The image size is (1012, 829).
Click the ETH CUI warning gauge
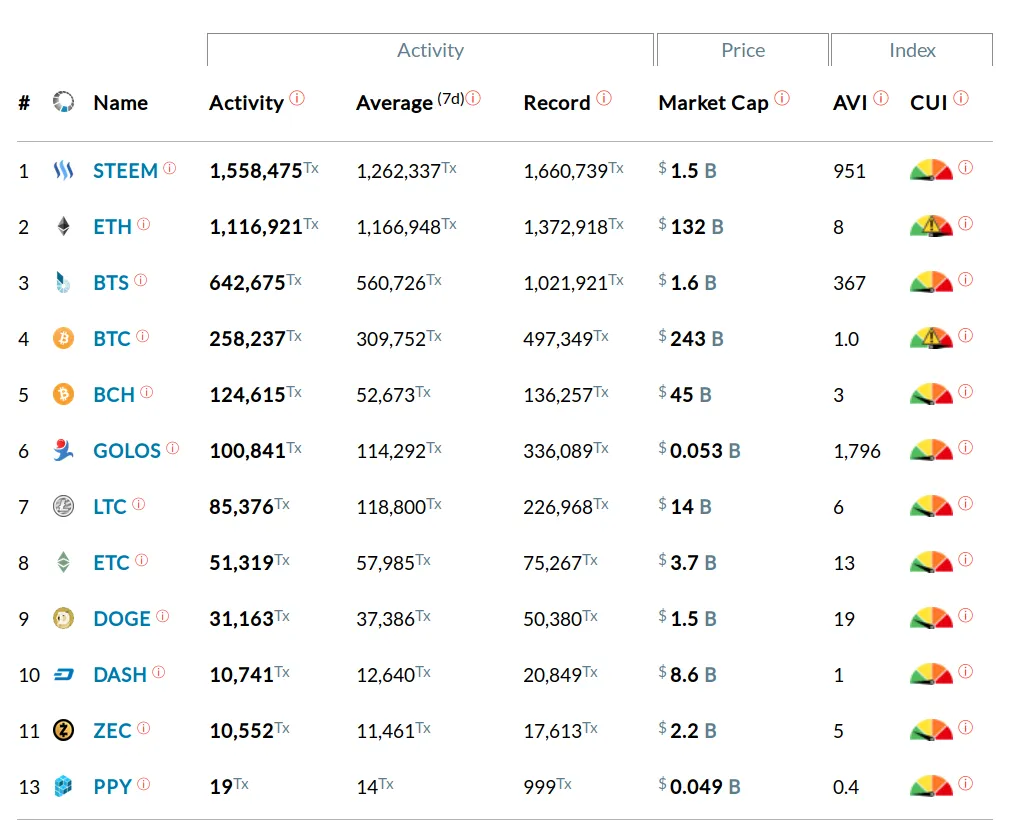(x=931, y=226)
